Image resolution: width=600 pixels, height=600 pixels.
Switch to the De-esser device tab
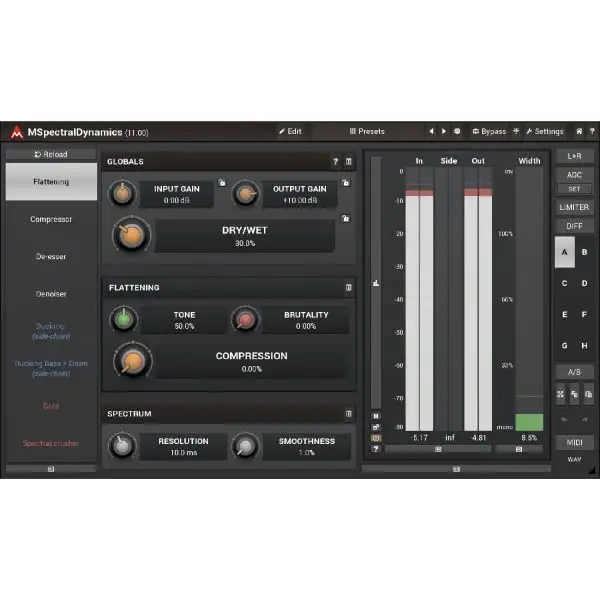(x=51, y=256)
